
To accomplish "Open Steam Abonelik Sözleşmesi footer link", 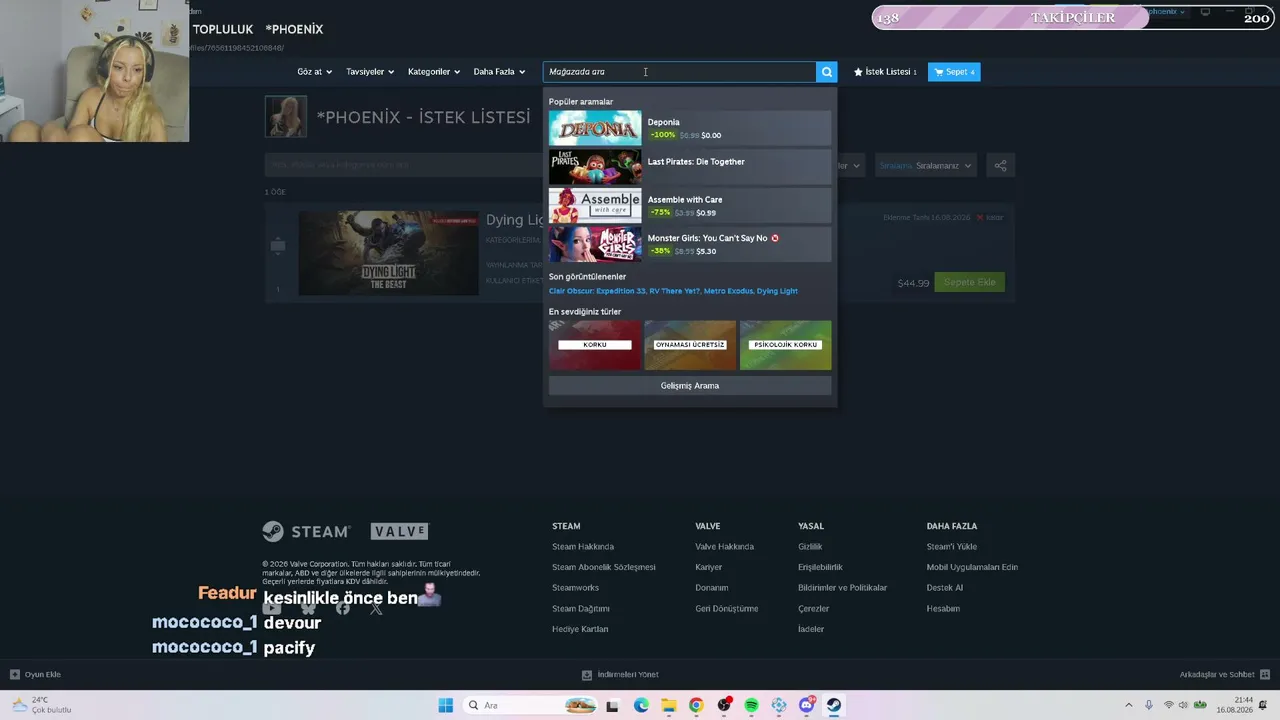I will 604,567.
